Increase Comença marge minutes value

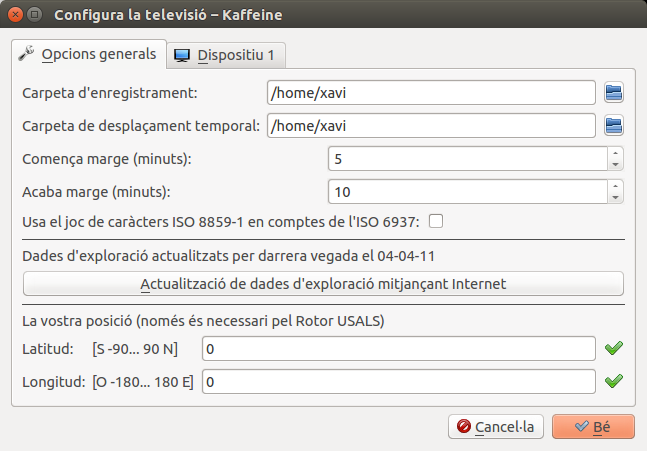point(615,153)
